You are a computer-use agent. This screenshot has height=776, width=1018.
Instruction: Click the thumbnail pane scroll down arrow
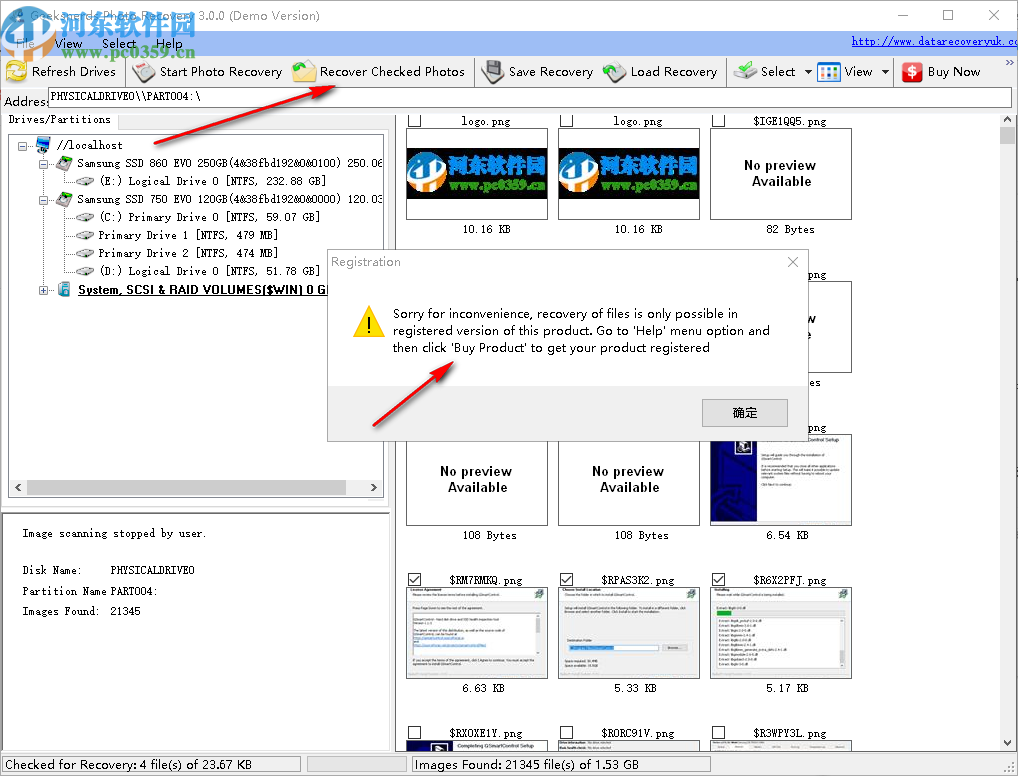point(1007,743)
